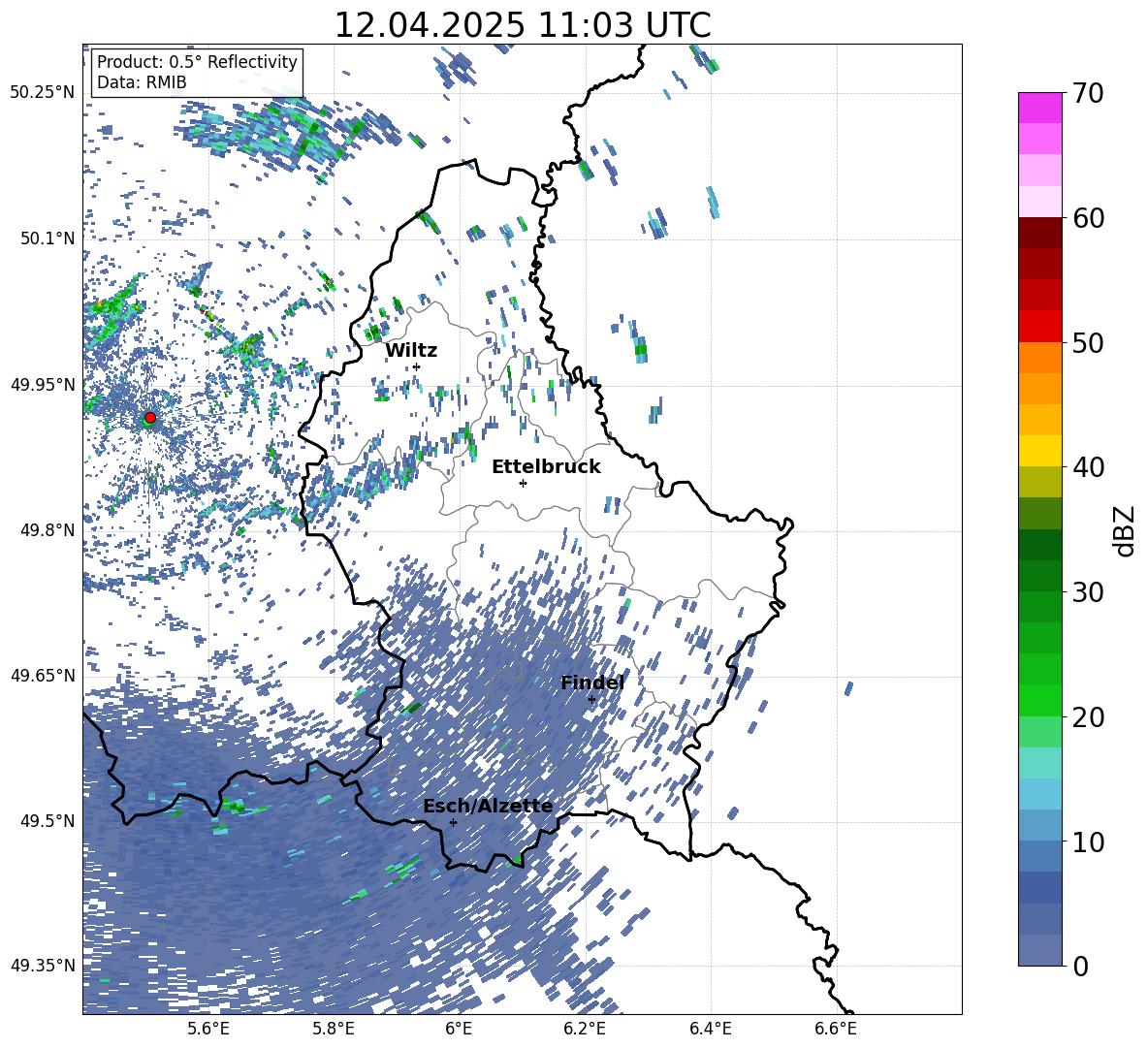Click the orange colorbar swatch below 50

click(1039, 357)
